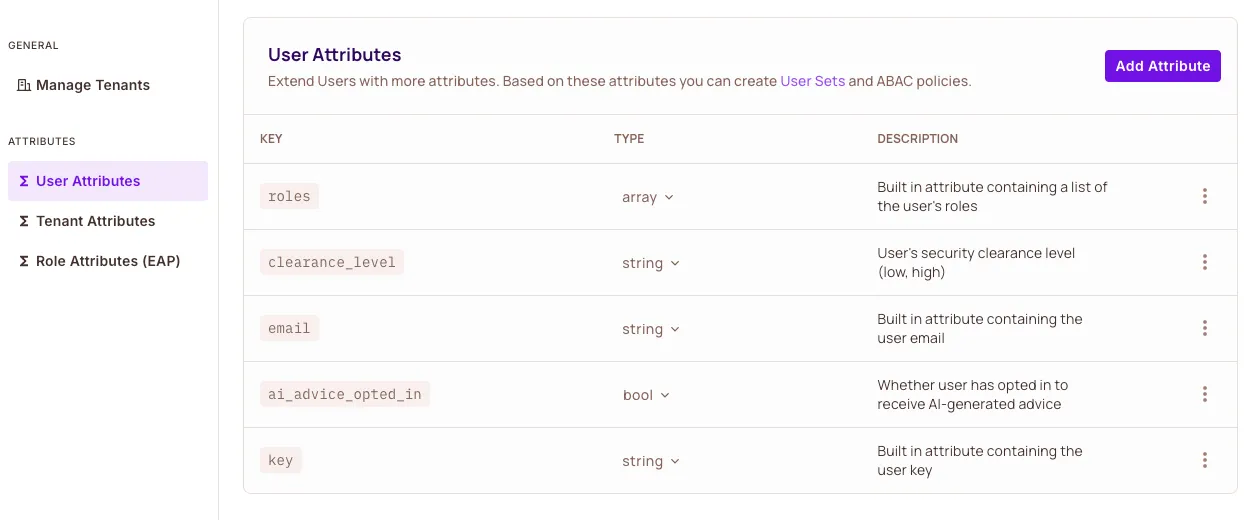The height and width of the screenshot is (520, 1252).
Task: Open the three-dot menu for roles row
Action: (x=1204, y=197)
